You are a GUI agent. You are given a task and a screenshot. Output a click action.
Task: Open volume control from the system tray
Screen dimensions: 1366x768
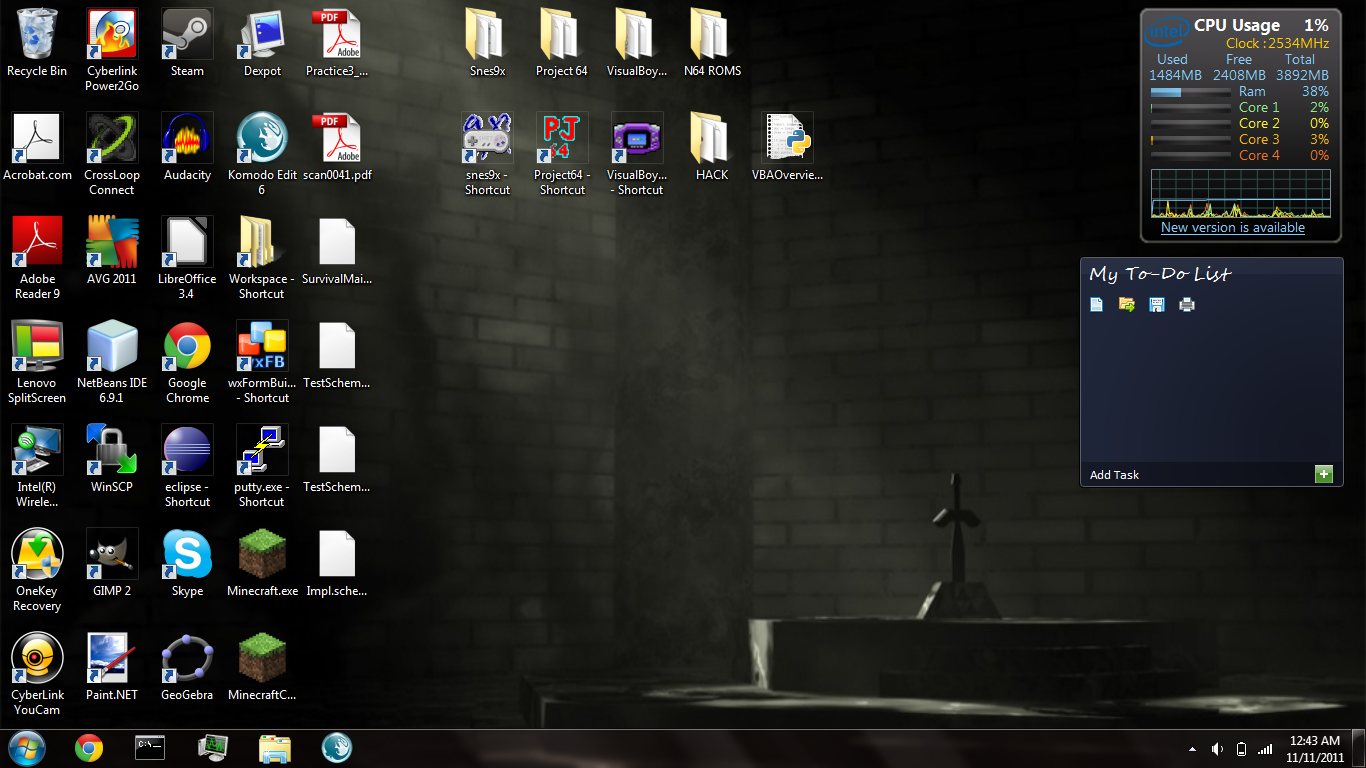[x=1216, y=747]
